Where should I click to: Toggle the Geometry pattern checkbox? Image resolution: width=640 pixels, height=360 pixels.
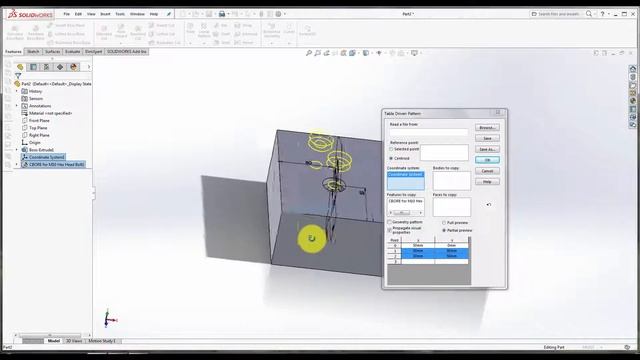click(x=389, y=222)
